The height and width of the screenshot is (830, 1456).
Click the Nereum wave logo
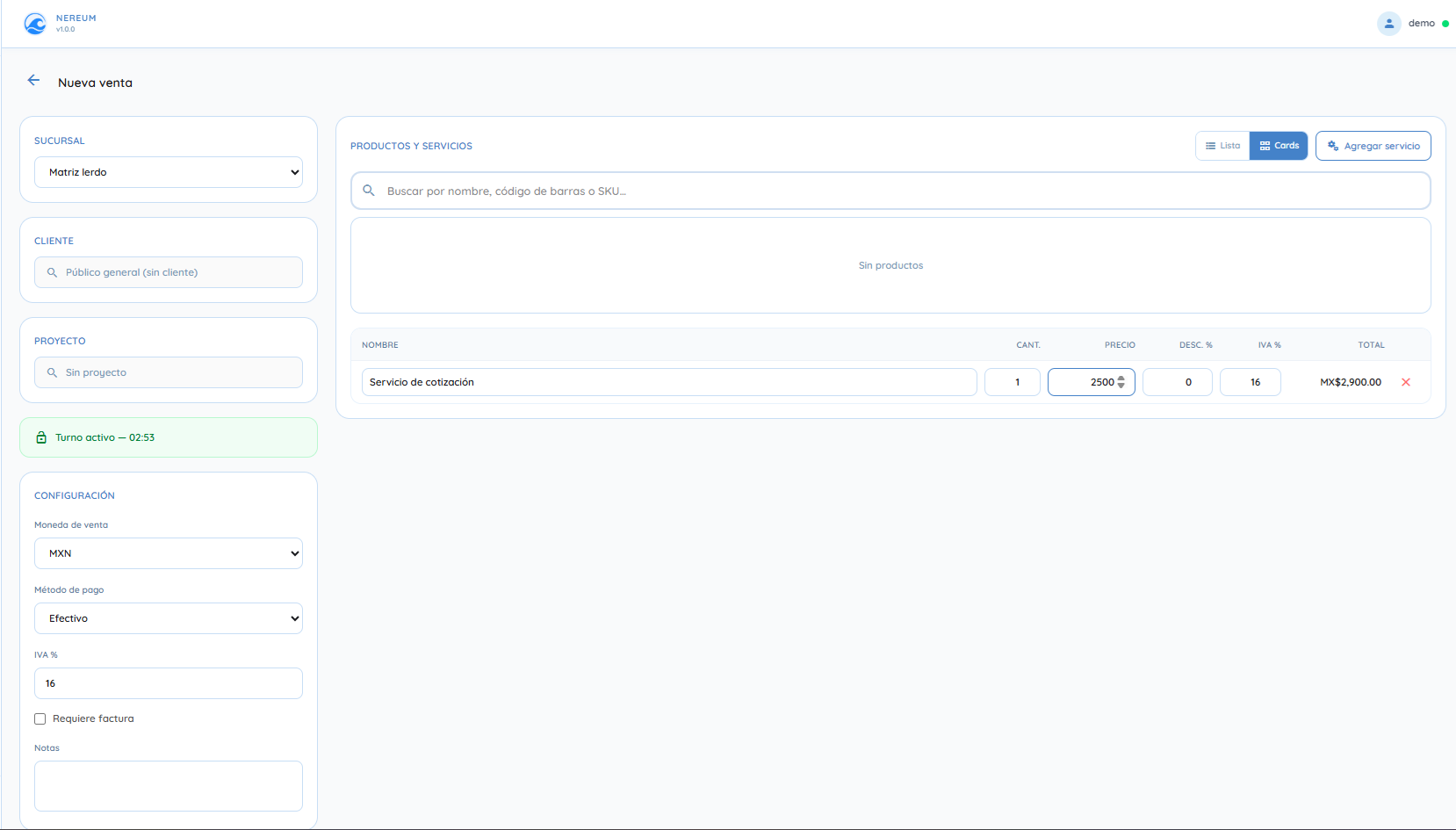(35, 24)
